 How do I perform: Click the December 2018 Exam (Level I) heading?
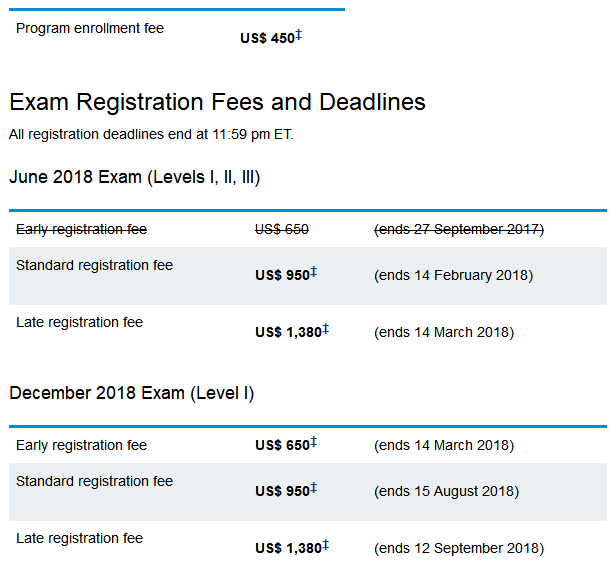click(x=132, y=393)
